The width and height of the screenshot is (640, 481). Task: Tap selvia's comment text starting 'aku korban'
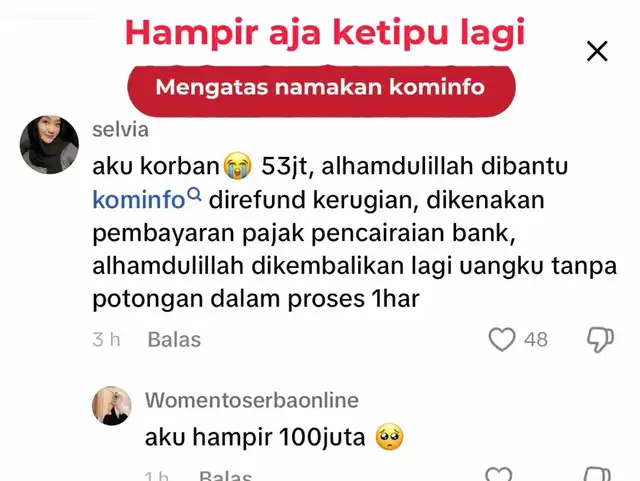pyautogui.click(x=355, y=233)
